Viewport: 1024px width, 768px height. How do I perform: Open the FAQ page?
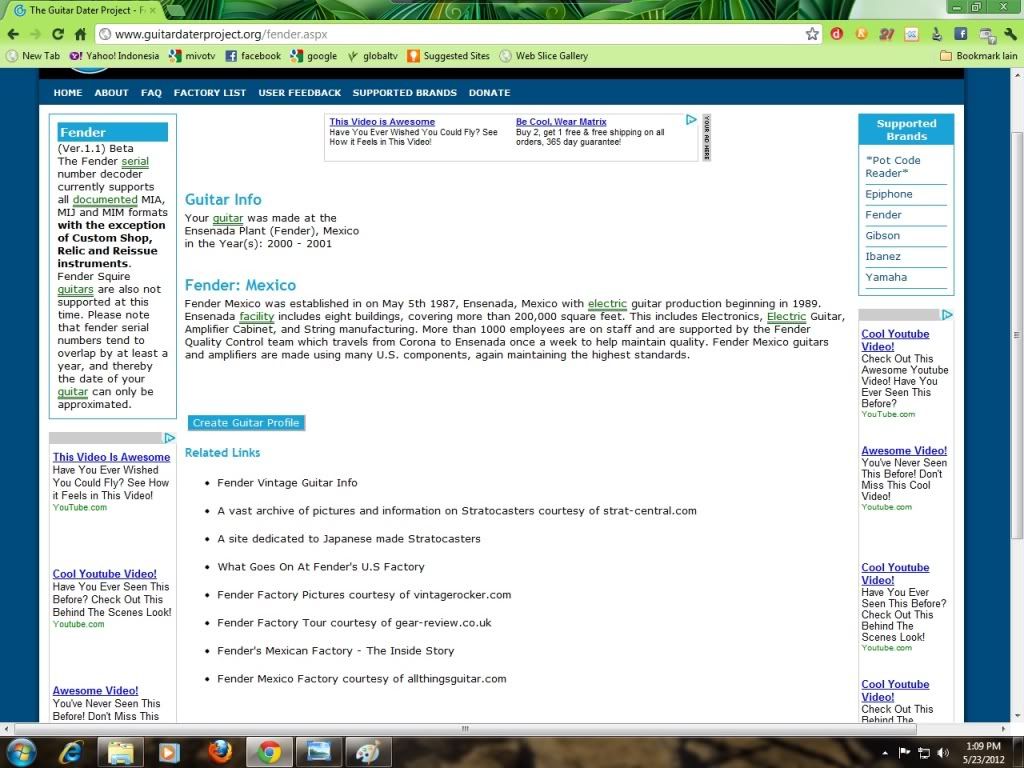coord(151,93)
